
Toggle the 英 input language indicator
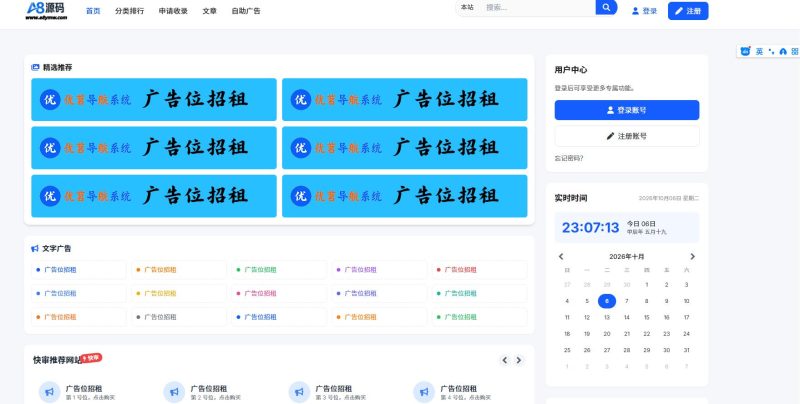click(759, 52)
